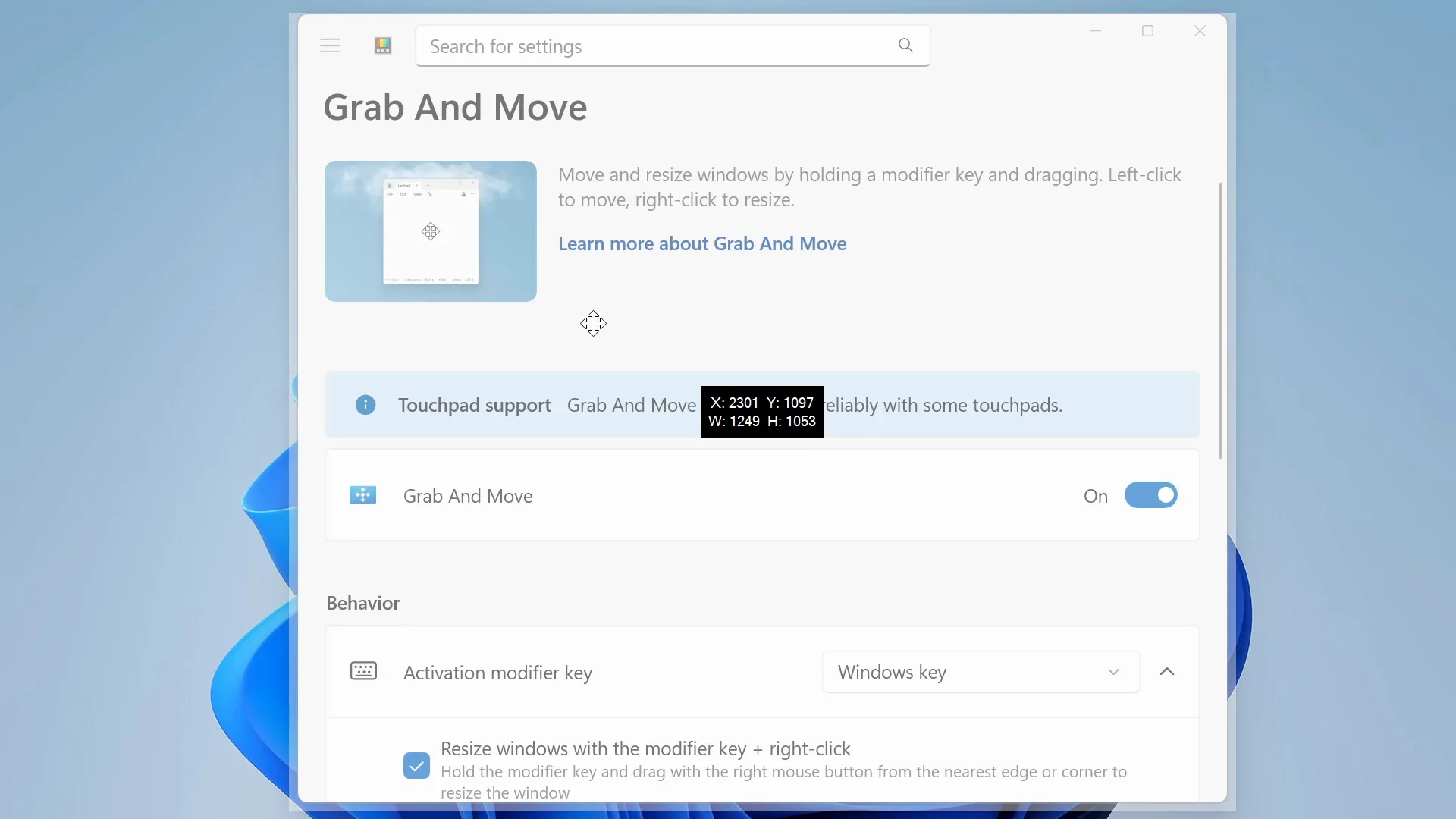Viewport: 1456px width, 819px height.
Task: Open Learn more about Grab And Move link
Action: tap(702, 243)
